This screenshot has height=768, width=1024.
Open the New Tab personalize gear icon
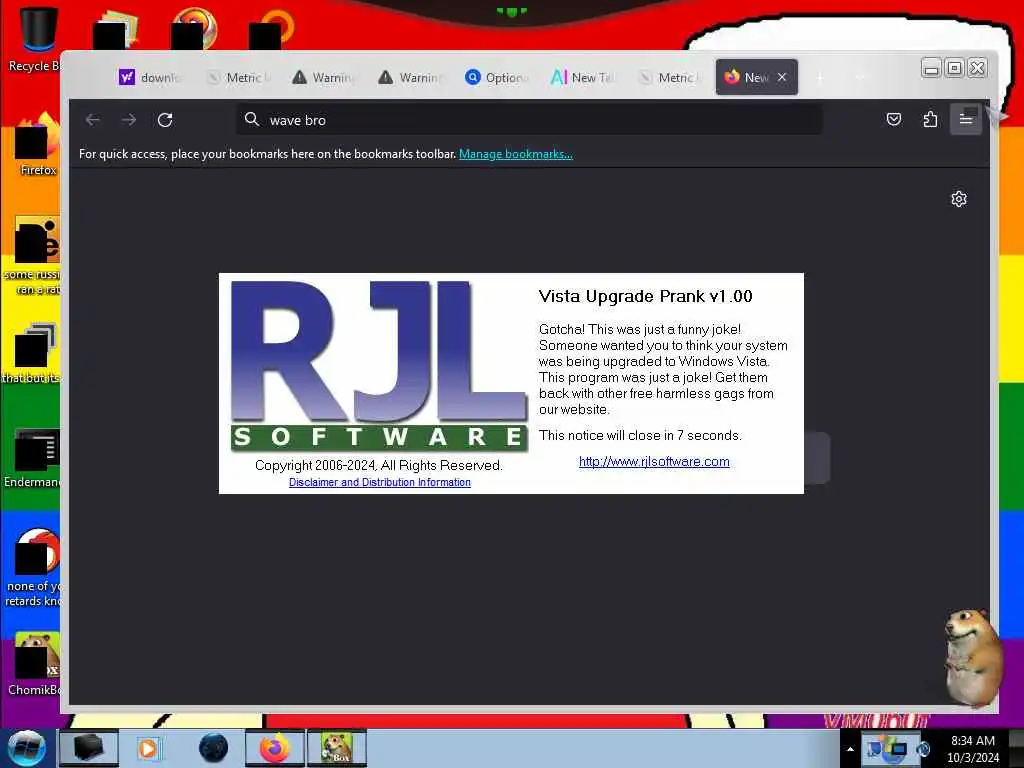click(958, 199)
